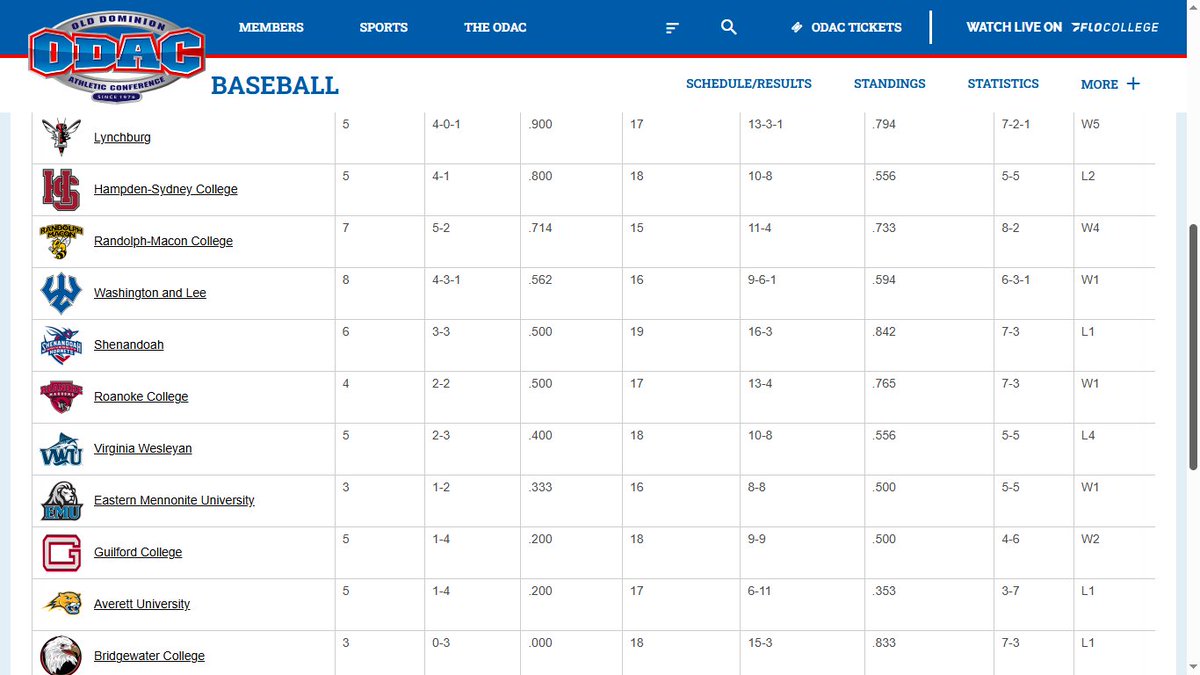The width and height of the screenshot is (1200, 675).
Task: Go to Schedule/Results tab
Action: [x=749, y=84]
